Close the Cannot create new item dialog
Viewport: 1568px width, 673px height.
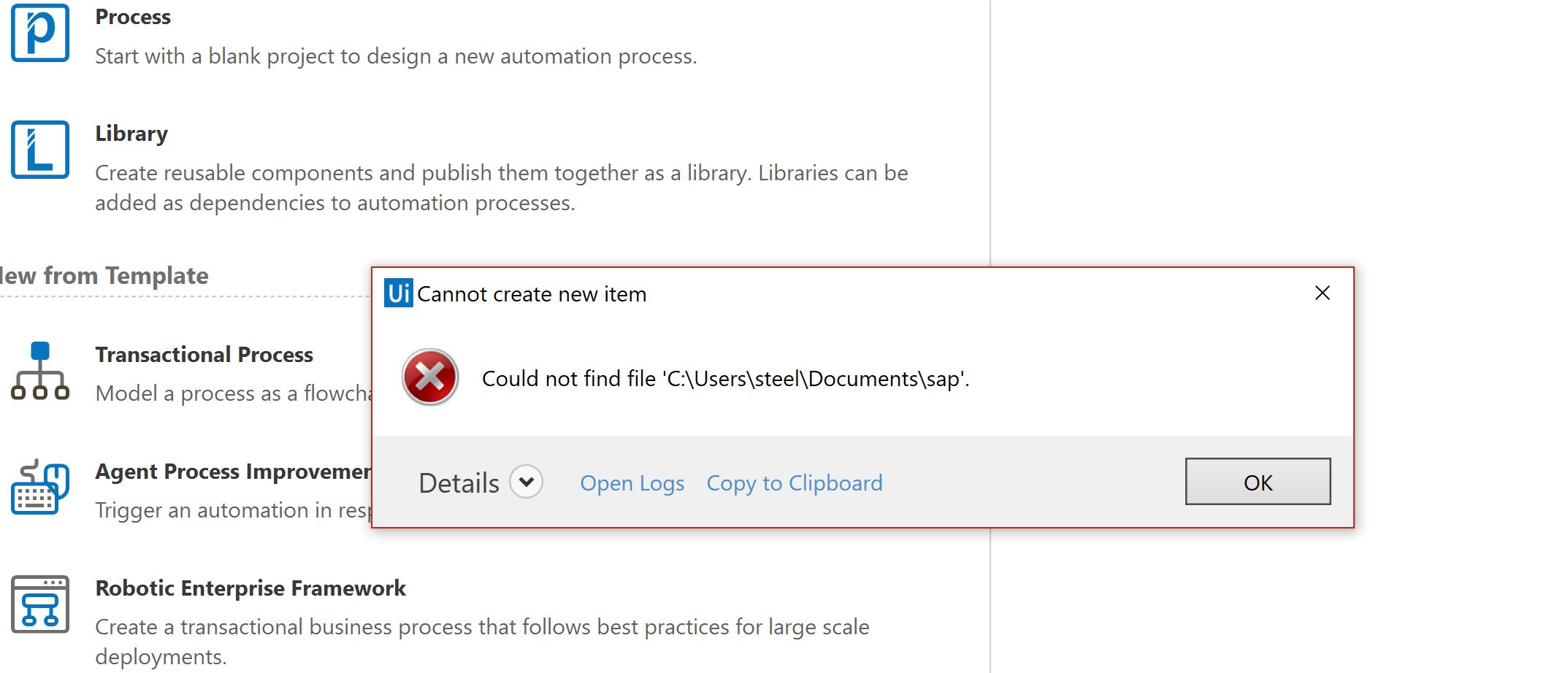(x=1322, y=293)
